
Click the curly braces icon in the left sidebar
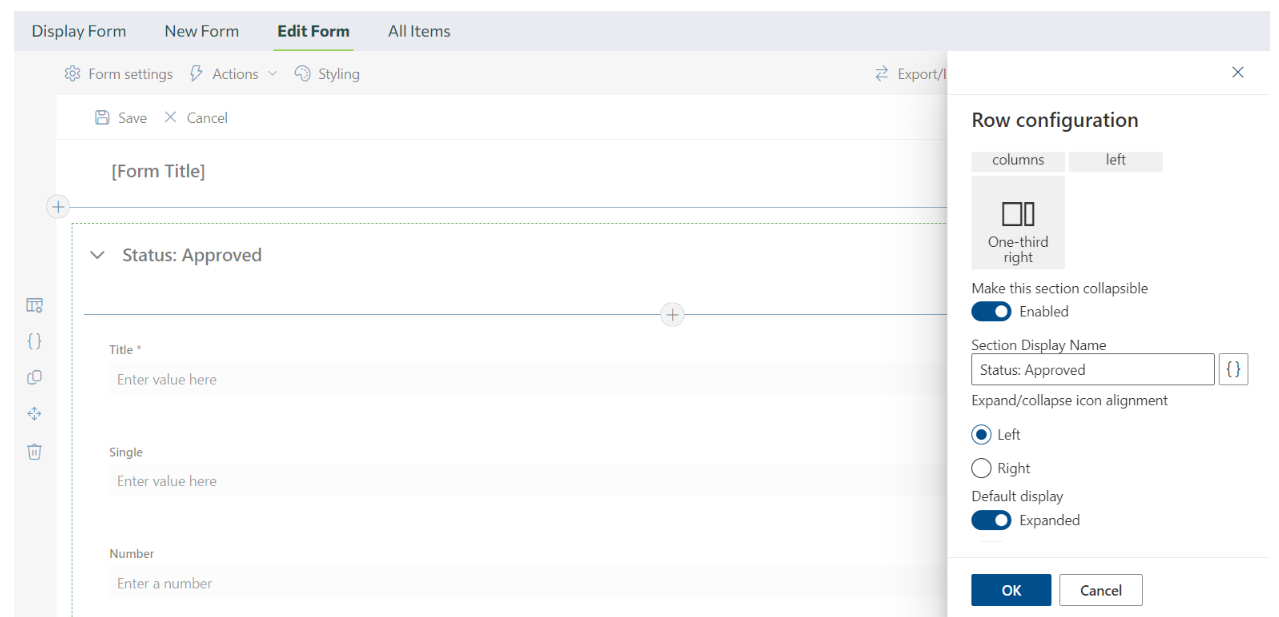34,341
